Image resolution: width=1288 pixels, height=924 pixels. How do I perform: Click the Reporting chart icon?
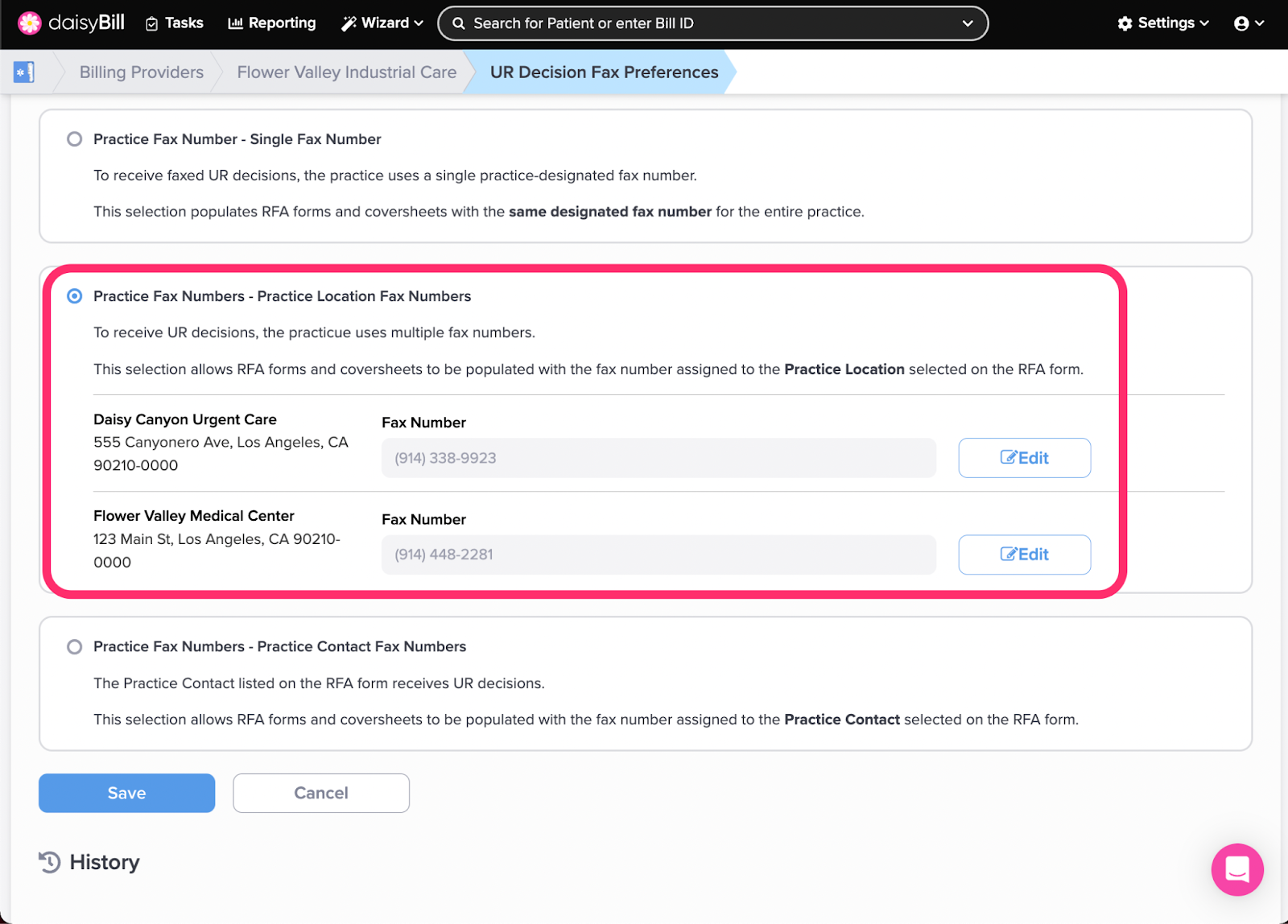click(235, 23)
